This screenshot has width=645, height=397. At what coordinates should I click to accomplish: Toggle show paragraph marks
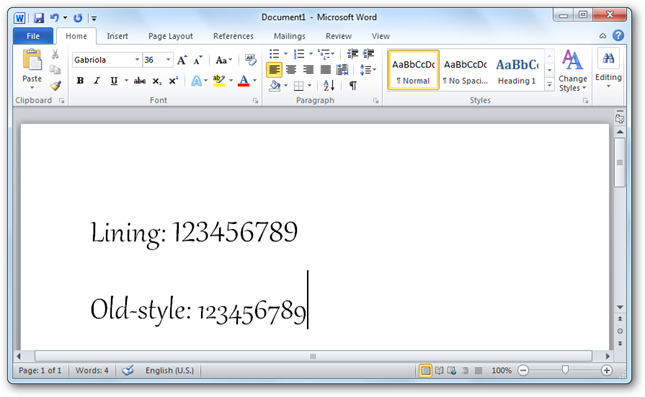coord(353,86)
